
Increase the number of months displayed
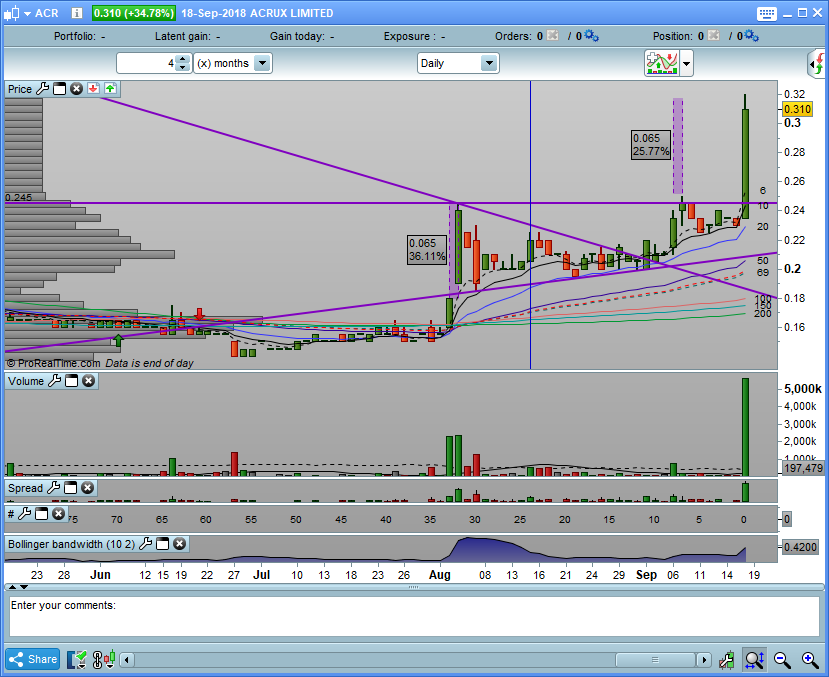[x=182, y=59]
